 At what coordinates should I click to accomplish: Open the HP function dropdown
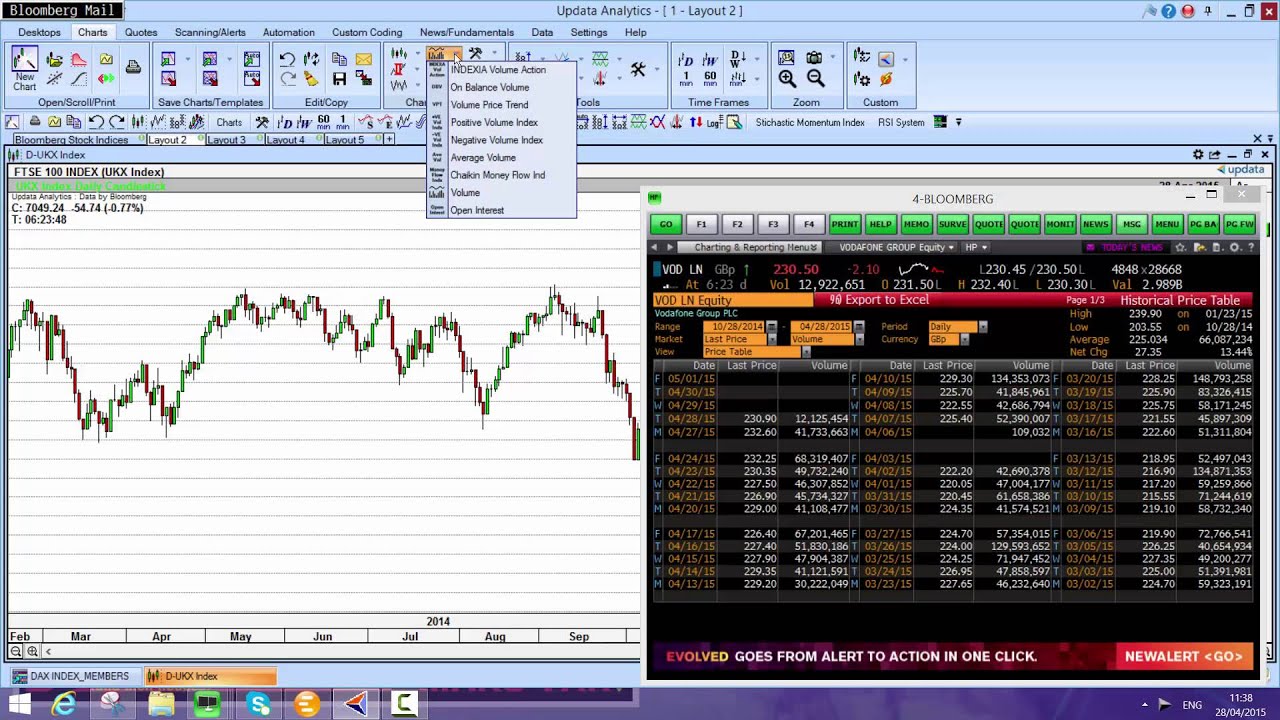coord(976,247)
